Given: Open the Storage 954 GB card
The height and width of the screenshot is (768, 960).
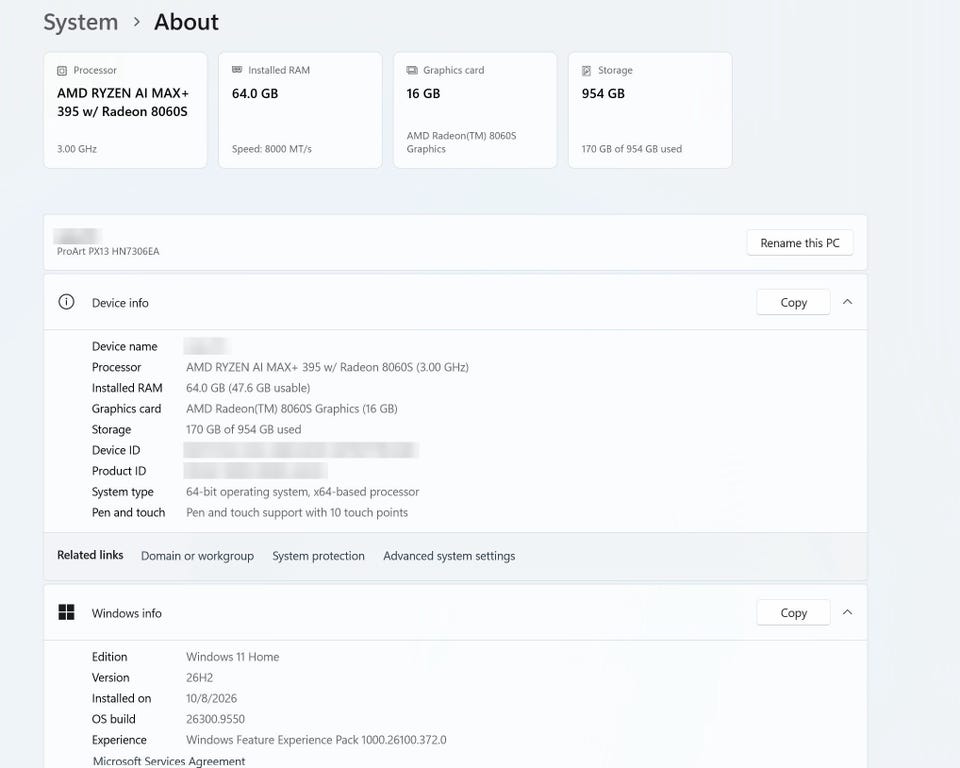Looking at the screenshot, I should pyautogui.click(x=650, y=110).
